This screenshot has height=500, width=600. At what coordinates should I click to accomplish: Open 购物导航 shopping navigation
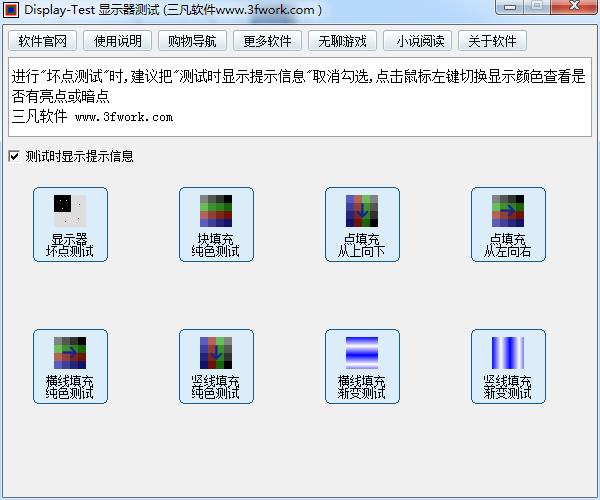click(x=192, y=41)
